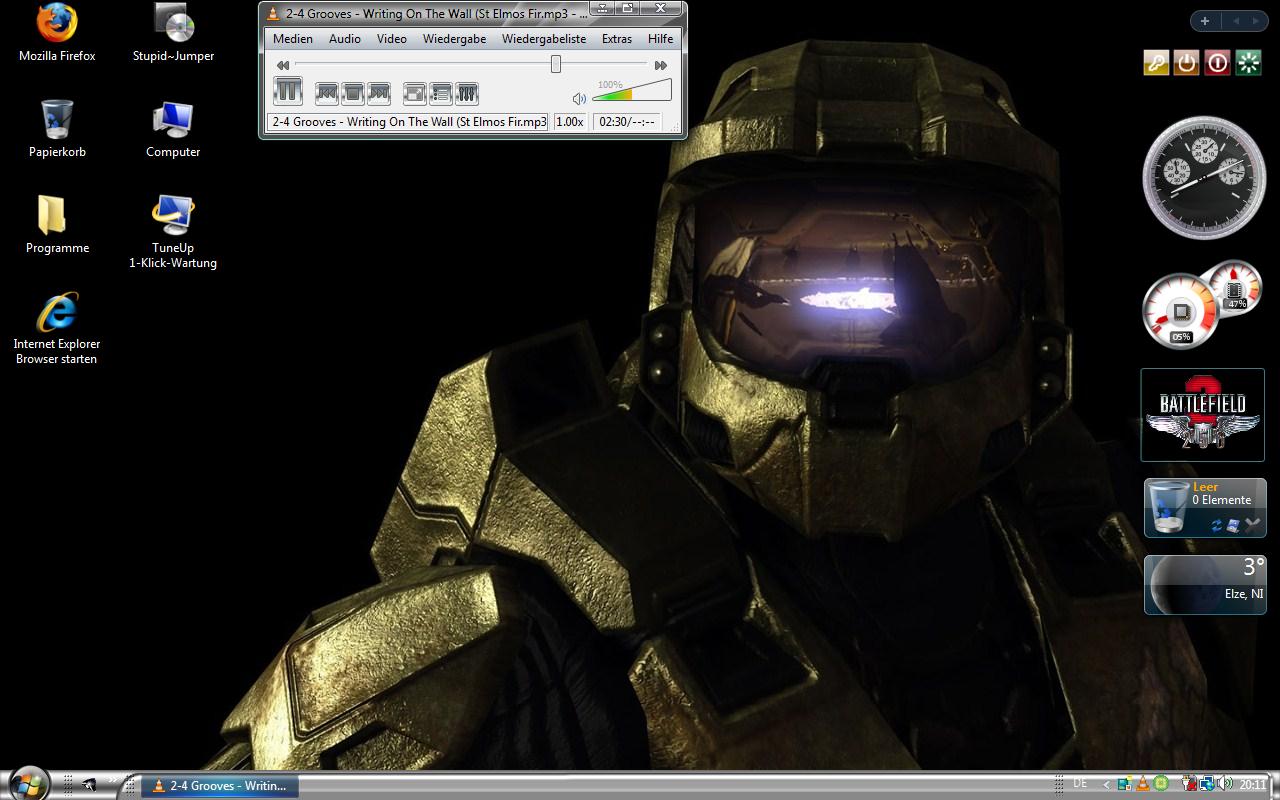The height and width of the screenshot is (800, 1280).
Task: Expand the Audio menu
Action: 345,39
